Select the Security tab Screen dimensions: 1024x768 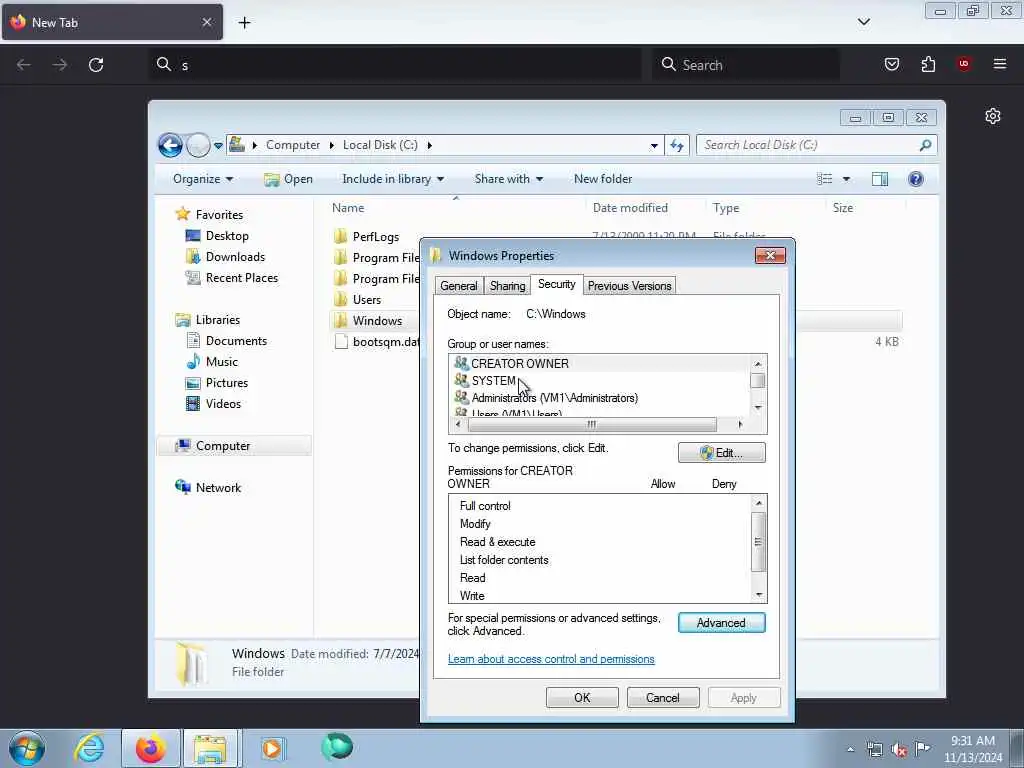pyautogui.click(x=556, y=284)
